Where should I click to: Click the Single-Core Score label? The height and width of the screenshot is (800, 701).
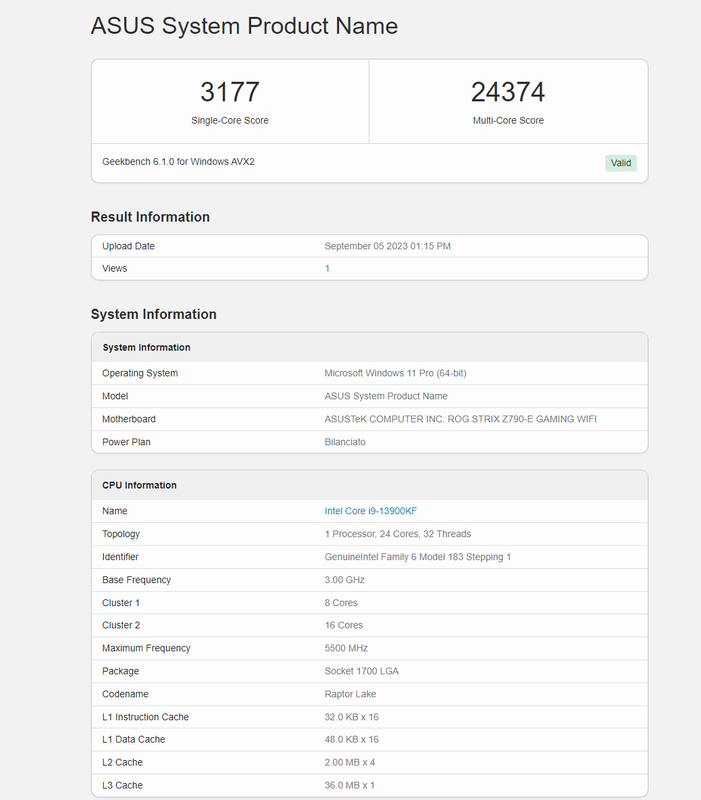[230, 120]
